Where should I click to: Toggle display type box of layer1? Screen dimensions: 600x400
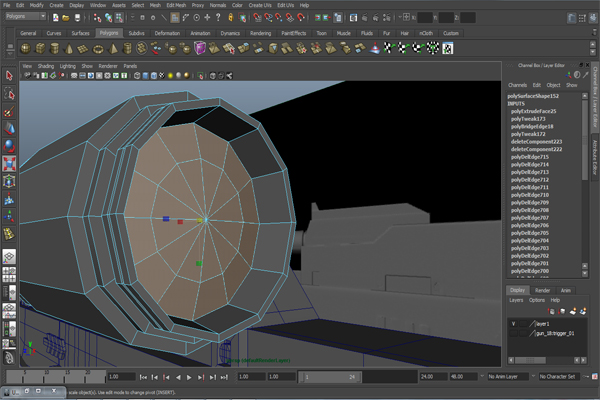click(x=523, y=324)
